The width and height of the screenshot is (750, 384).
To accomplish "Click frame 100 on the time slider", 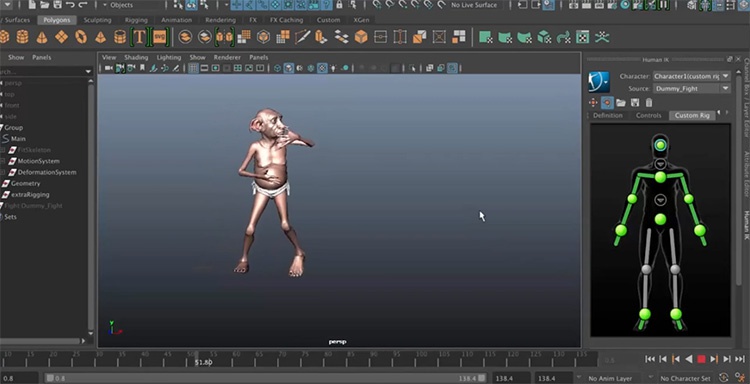I will (421, 355).
